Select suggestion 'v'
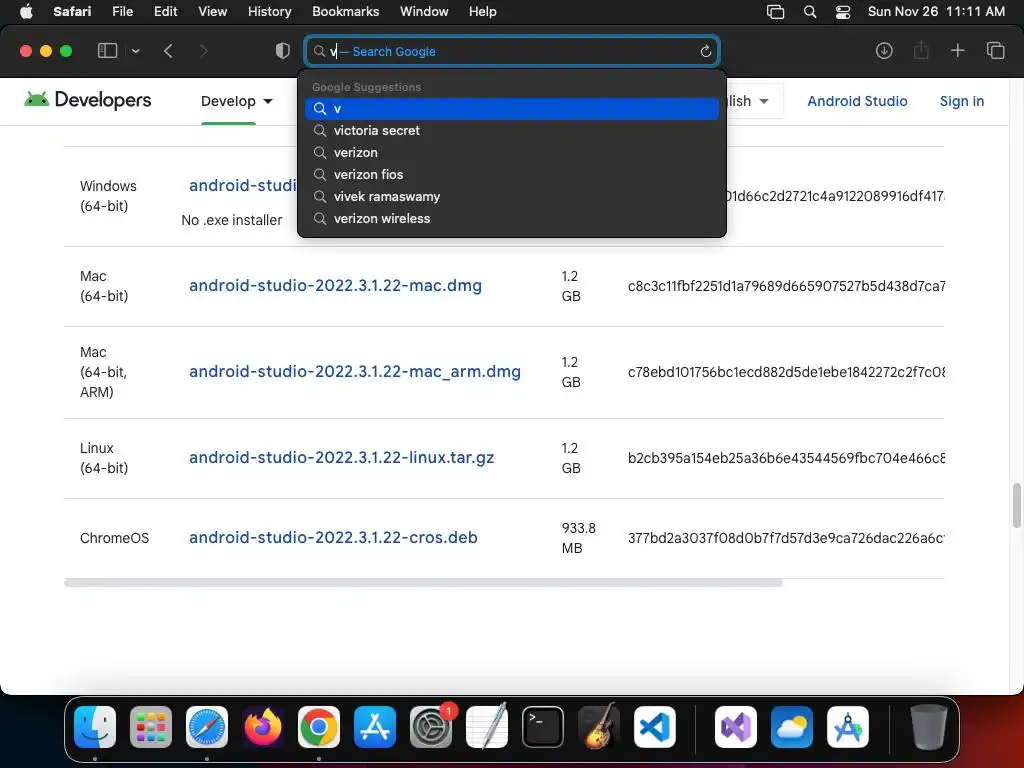The height and width of the screenshot is (768, 1024). click(512, 108)
